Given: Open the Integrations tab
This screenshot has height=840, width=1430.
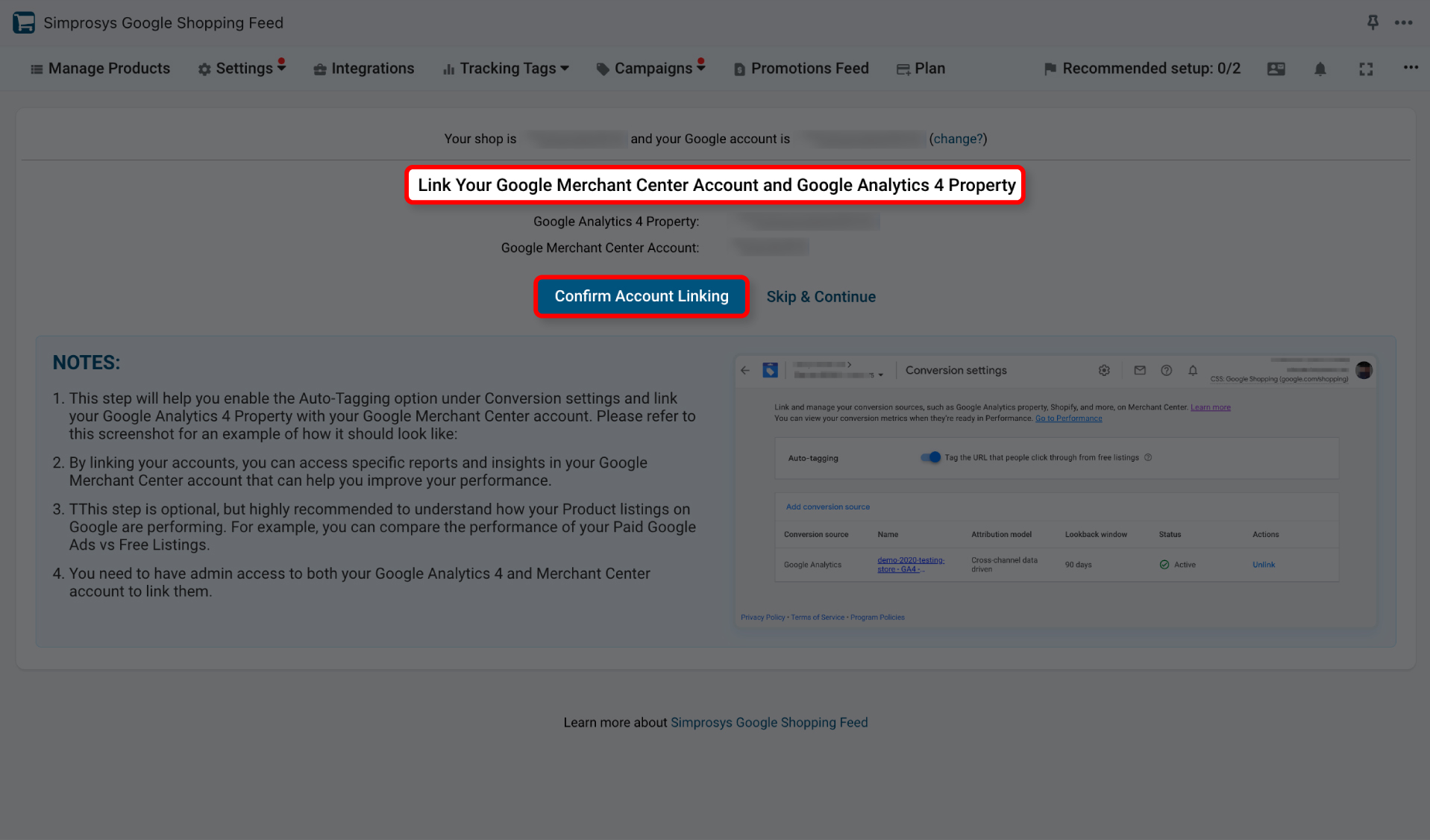Looking at the screenshot, I should (x=363, y=69).
